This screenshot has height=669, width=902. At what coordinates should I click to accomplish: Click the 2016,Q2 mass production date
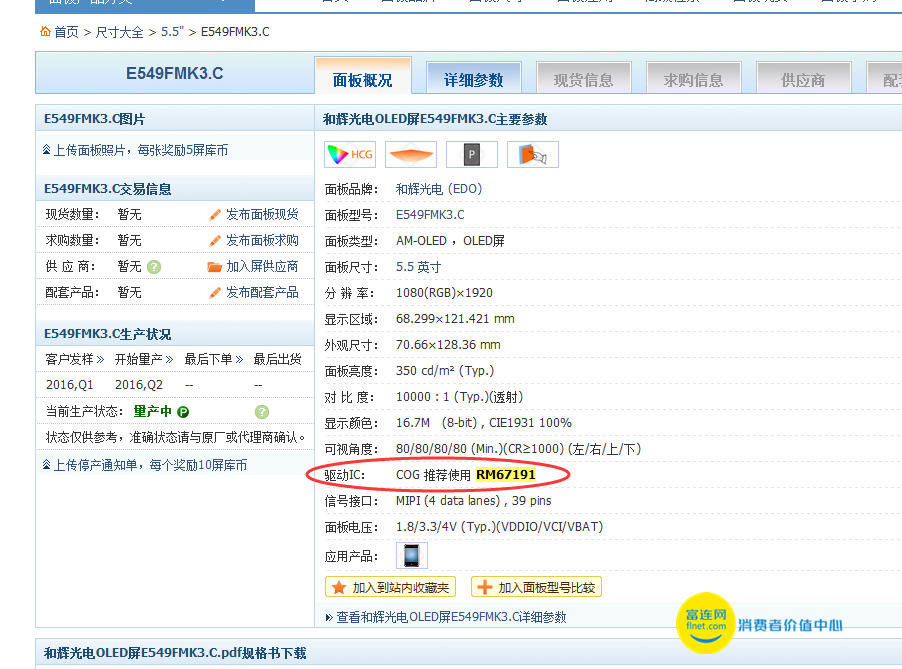(x=139, y=385)
